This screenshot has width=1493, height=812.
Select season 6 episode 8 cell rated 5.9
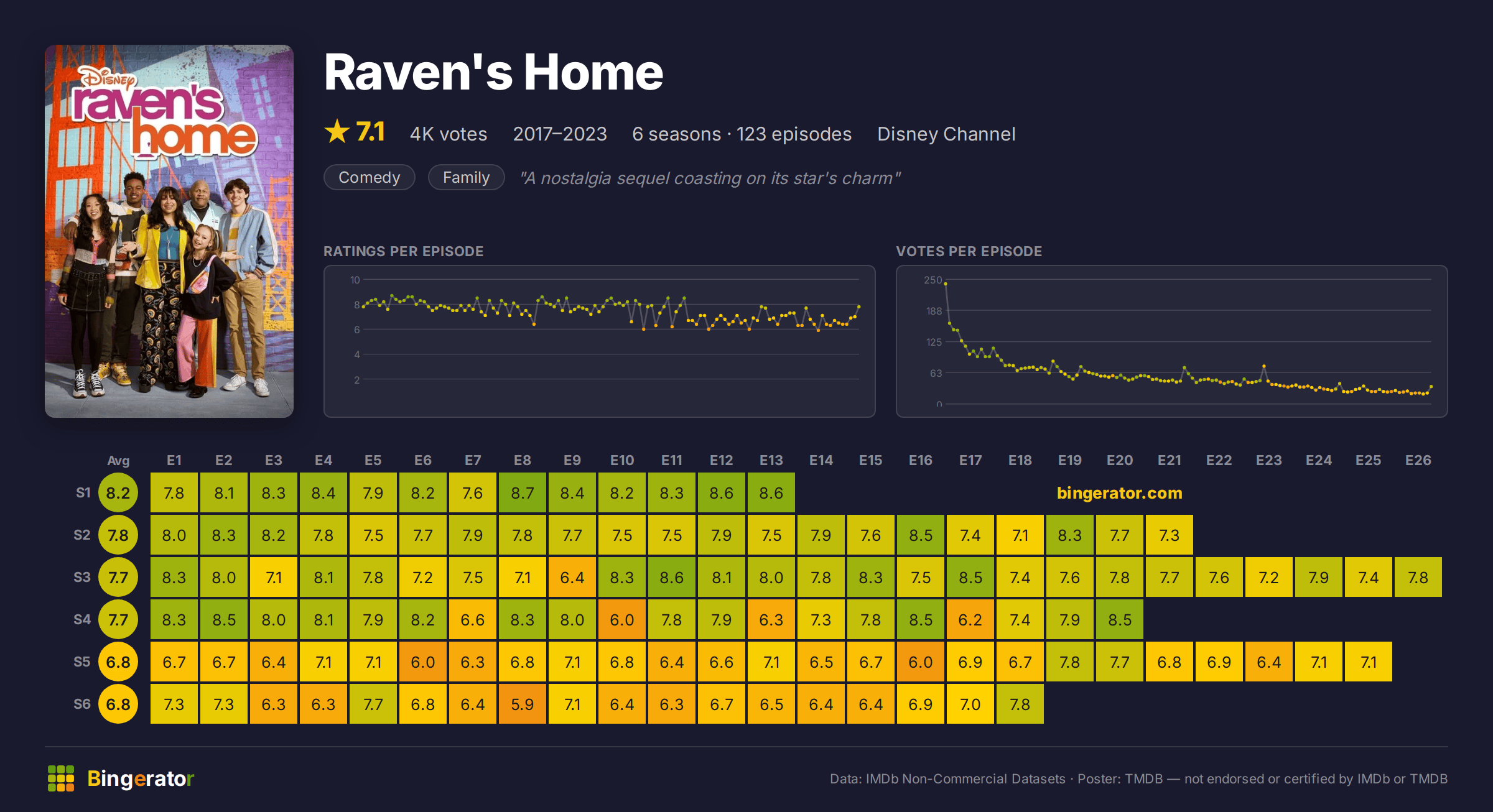[x=523, y=704]
